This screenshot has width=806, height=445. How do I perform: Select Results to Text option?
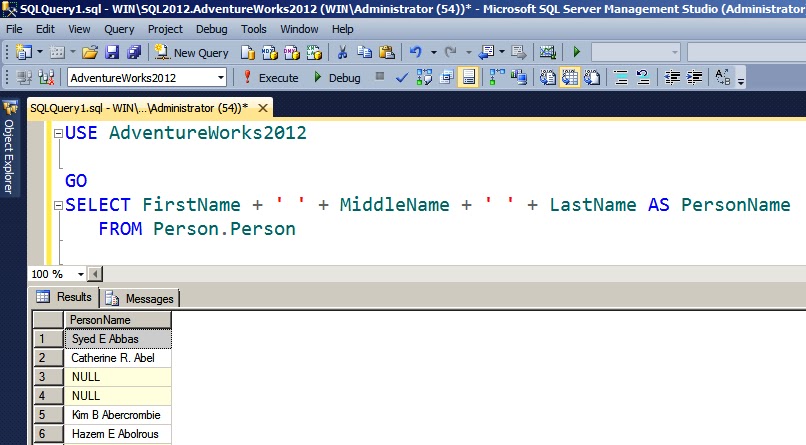click(547, 78)
